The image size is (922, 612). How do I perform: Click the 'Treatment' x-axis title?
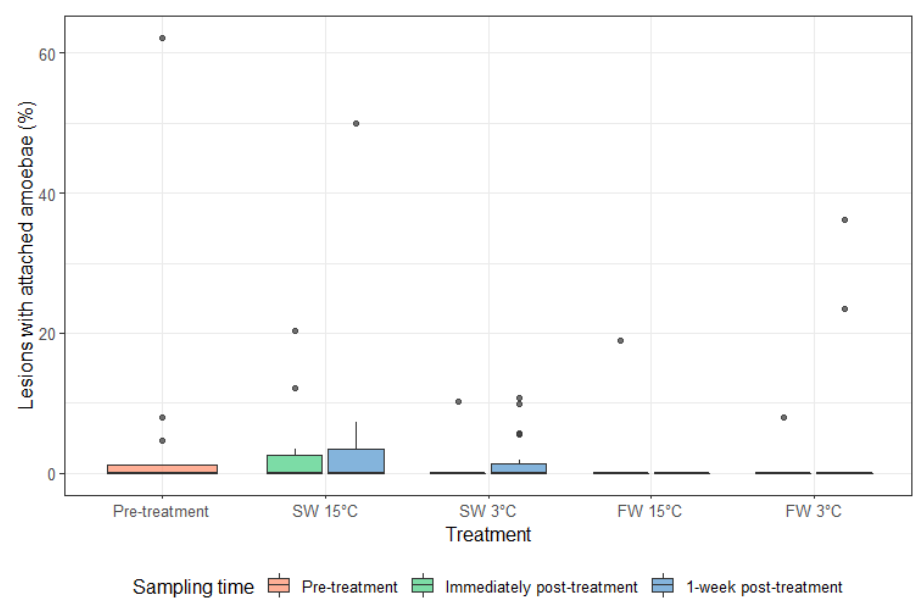point(488,535)
